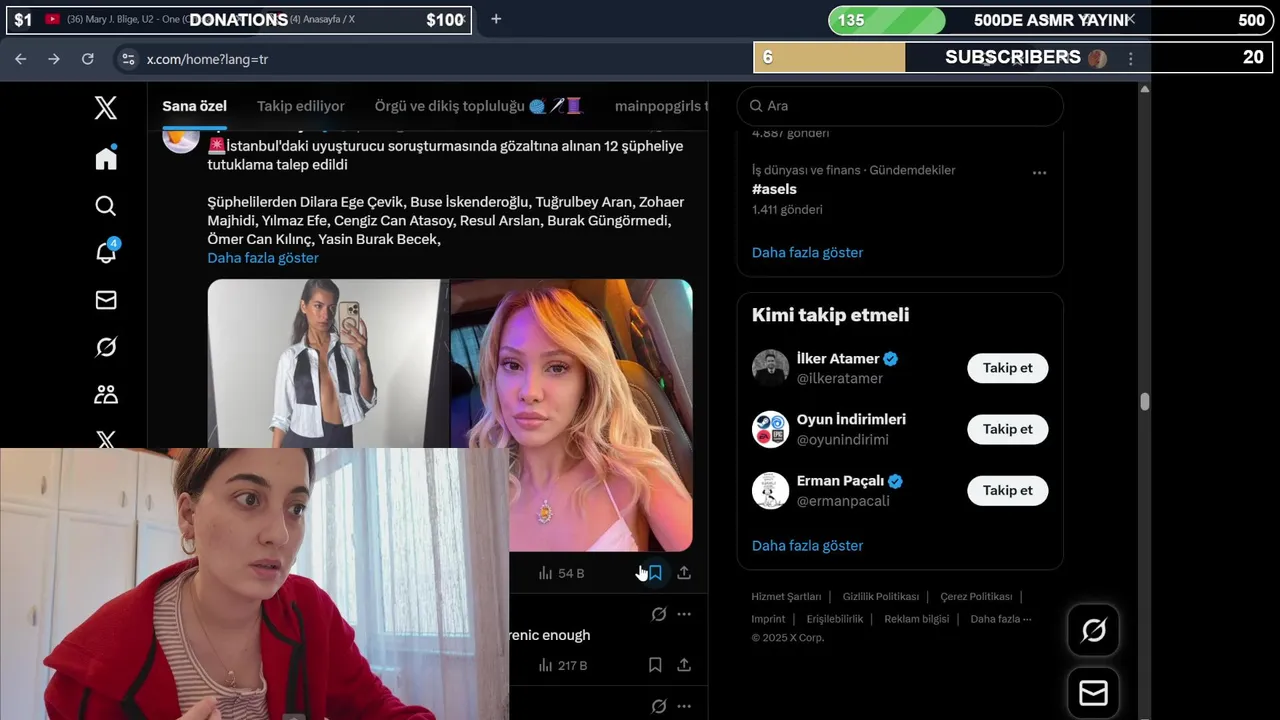View analytics of the 54 B post
The image size is (1280, 720).
[x=561, y=573]
